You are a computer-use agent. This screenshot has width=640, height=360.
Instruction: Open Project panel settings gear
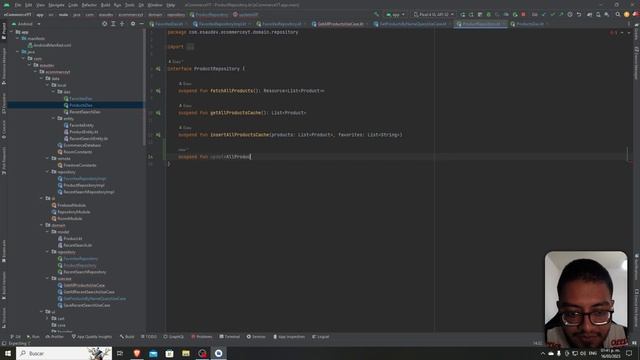coord(133,24)
